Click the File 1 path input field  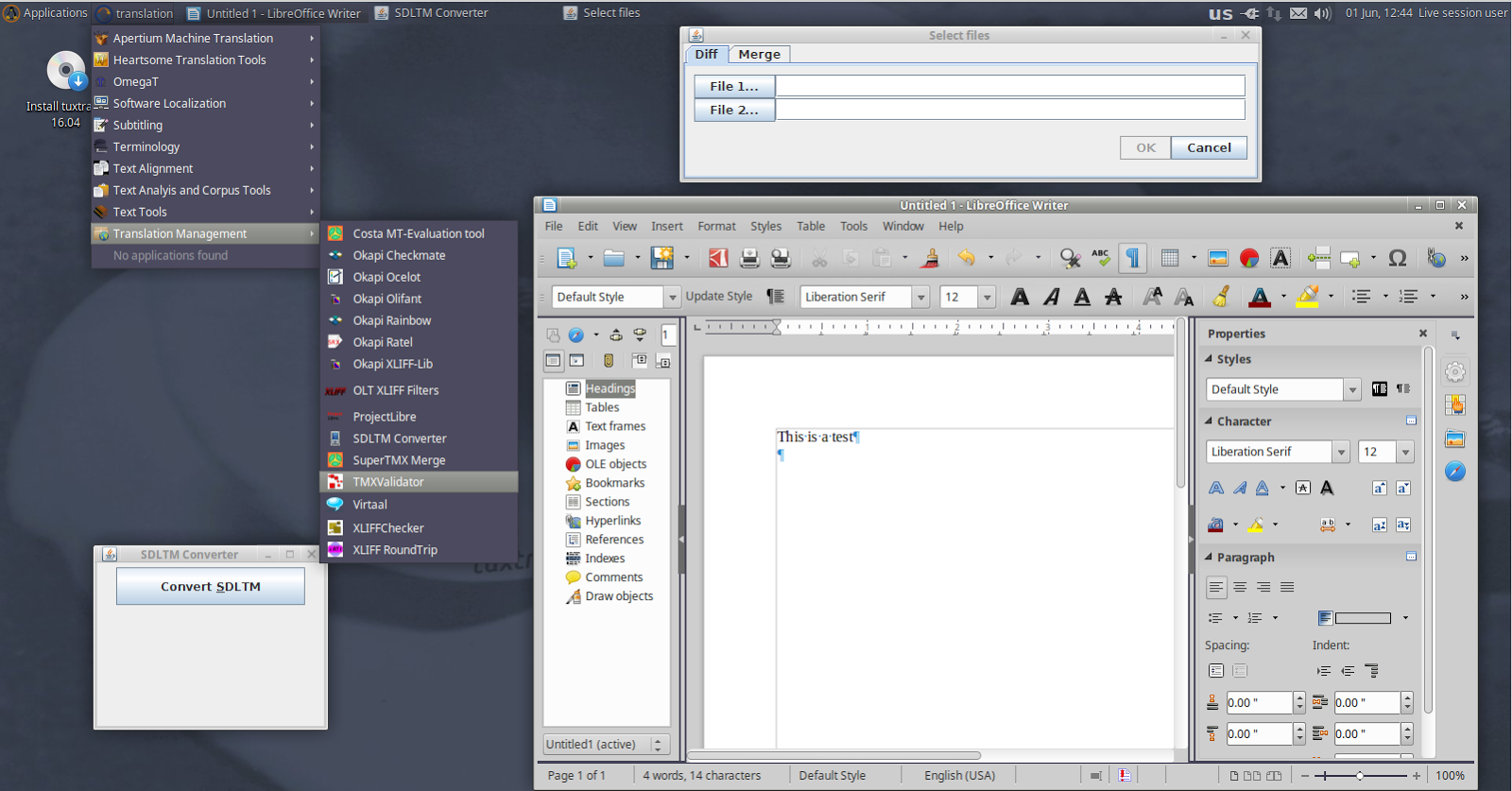(1010, 86)
